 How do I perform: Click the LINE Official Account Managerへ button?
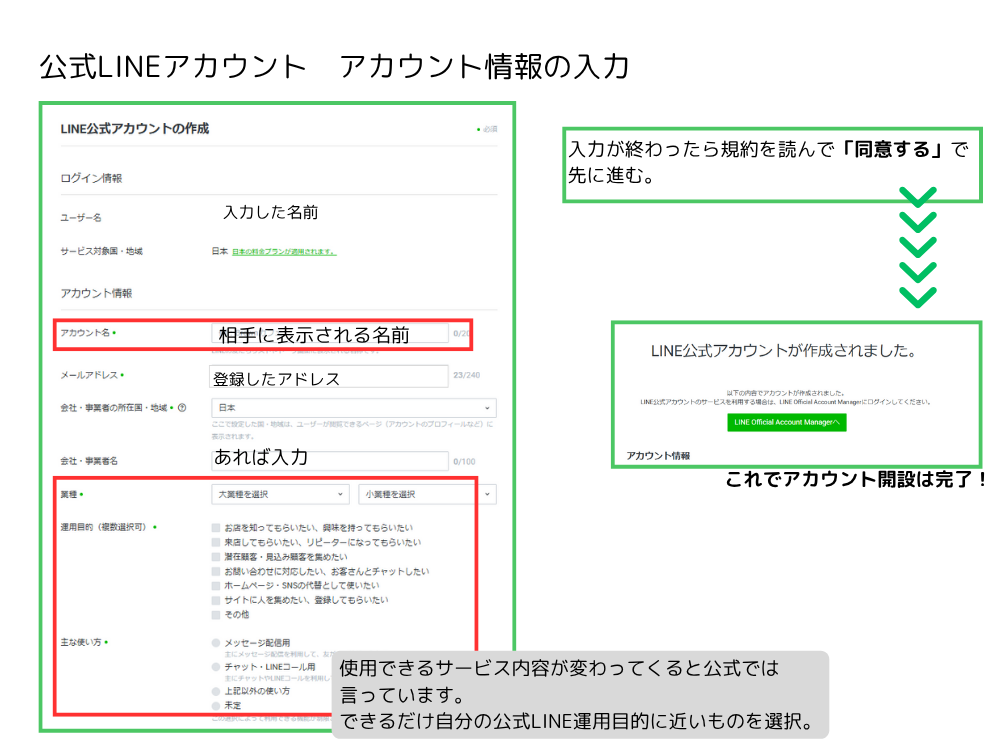786,422
